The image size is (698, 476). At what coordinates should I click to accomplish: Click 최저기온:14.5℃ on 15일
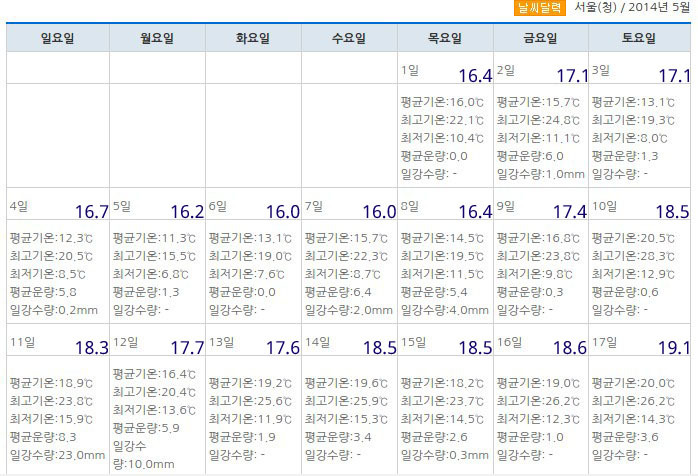click(x=442, y=419)
